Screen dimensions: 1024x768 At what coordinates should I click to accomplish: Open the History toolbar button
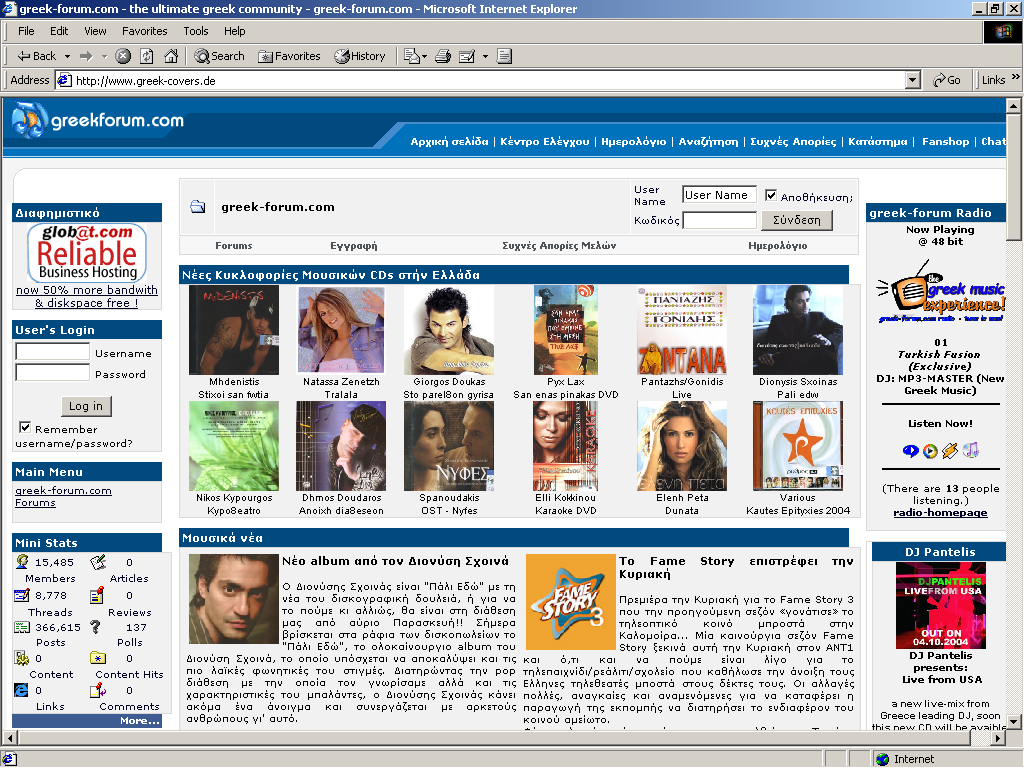[360, 56]
